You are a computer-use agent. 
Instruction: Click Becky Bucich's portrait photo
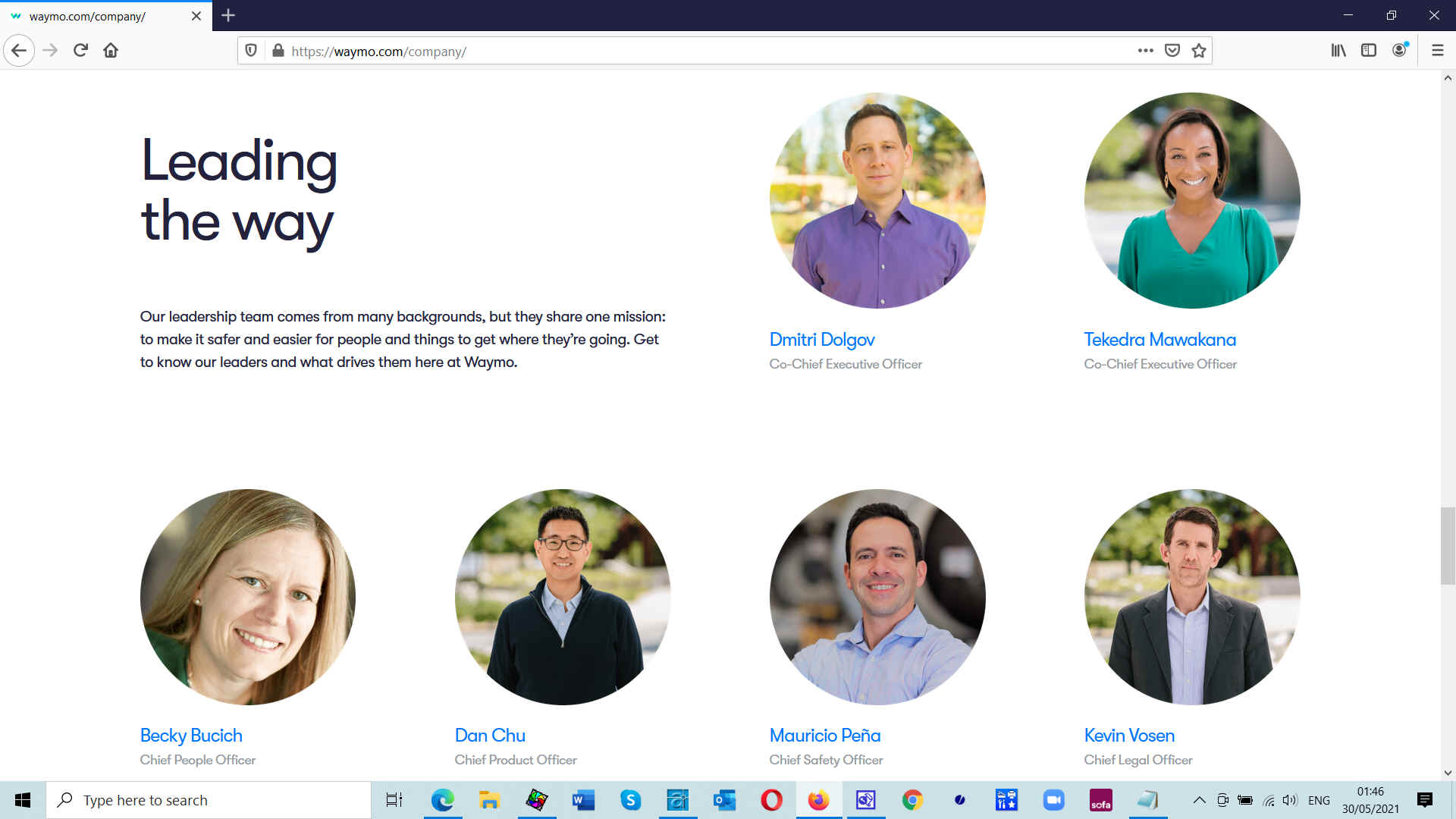(x=248, y=597)
